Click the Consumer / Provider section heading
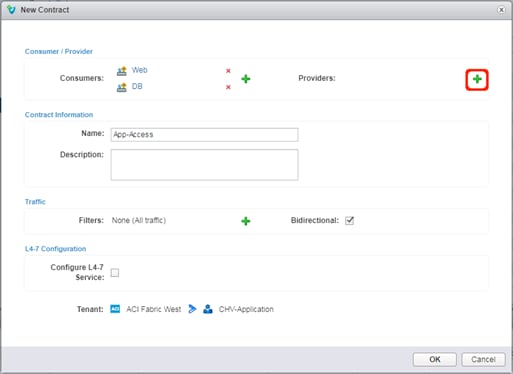 click(59, 51)
